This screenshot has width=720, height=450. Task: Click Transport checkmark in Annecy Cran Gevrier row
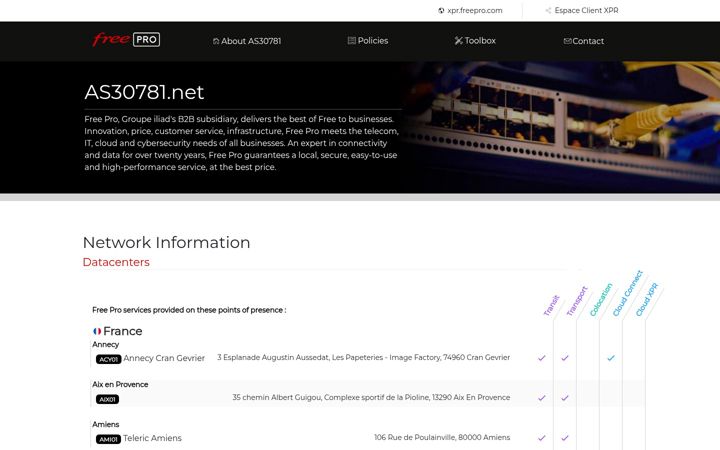(x=565, y=358)
